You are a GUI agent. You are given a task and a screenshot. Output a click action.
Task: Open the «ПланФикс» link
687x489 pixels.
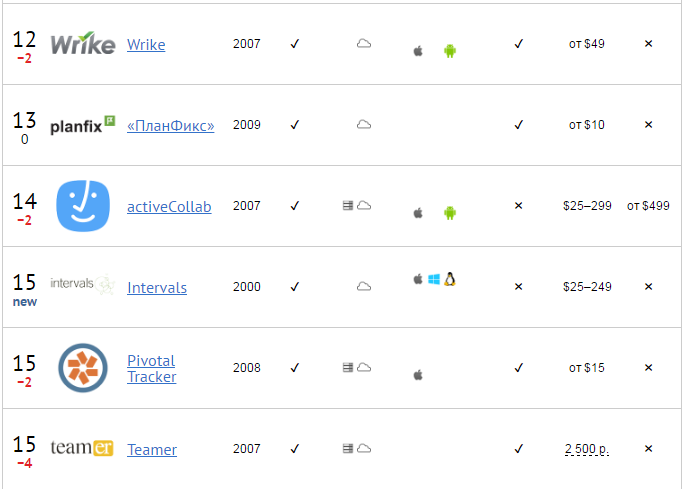[x=170, y=126]
